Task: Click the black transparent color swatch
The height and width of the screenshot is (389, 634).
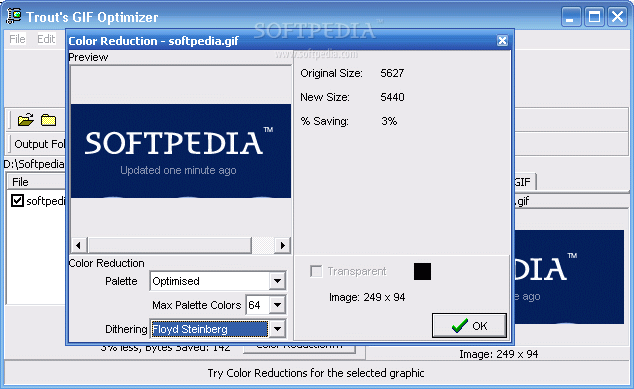Action: click(423, 271)
